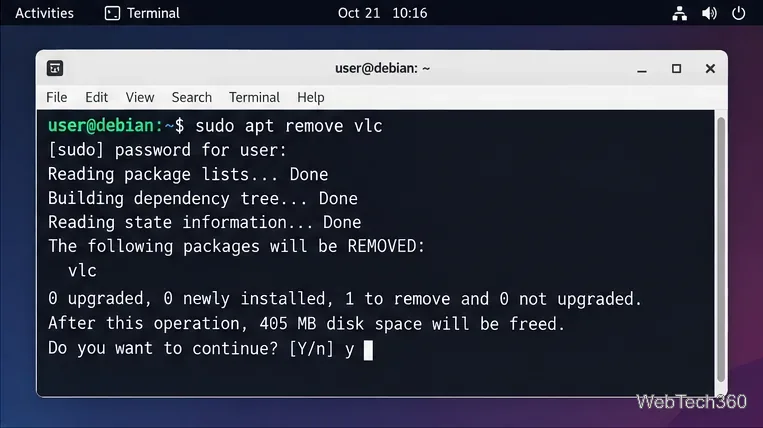
Task: Click the volume speaker icon
Action: pos(709,13)
